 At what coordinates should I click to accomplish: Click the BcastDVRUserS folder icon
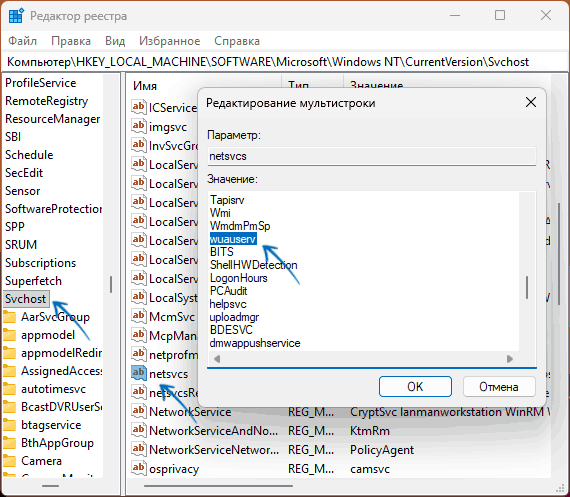(10, 407)
